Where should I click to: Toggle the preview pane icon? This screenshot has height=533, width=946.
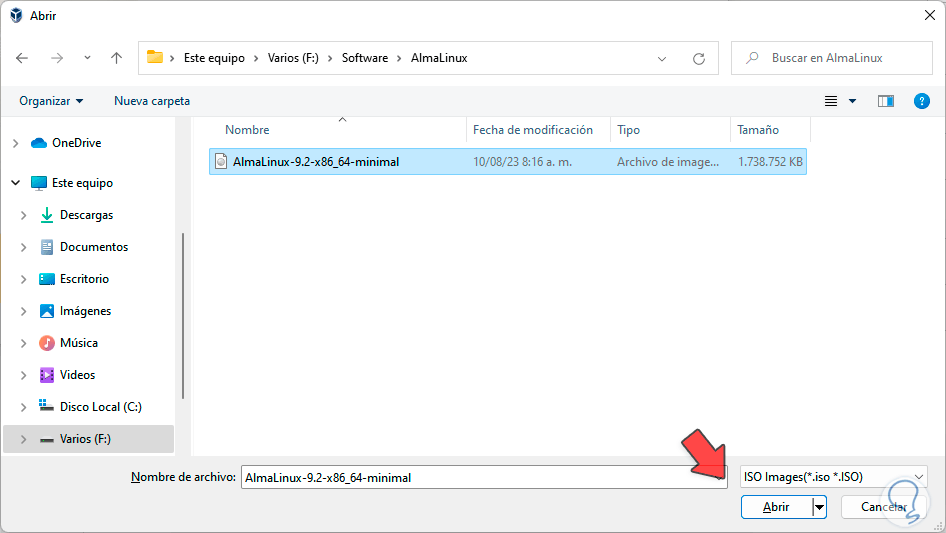coord(886,101)
